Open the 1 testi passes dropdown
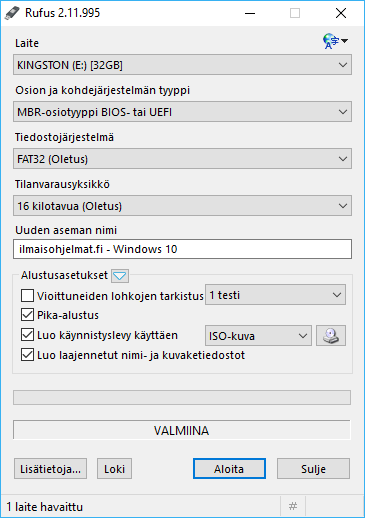The height and width of the screenshot is (518, 365). point(275,295)
